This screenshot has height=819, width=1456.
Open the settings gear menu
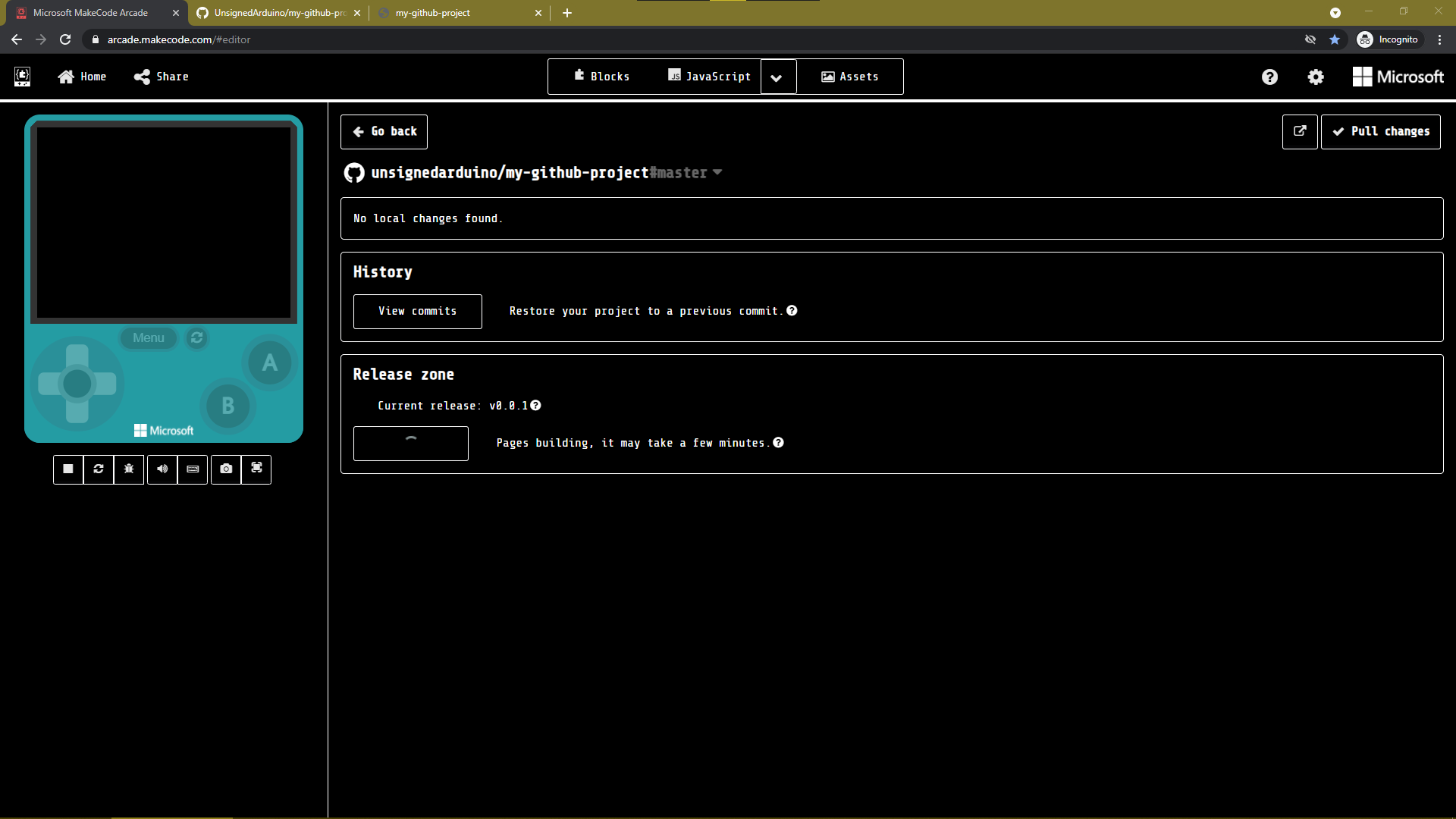1316,77
